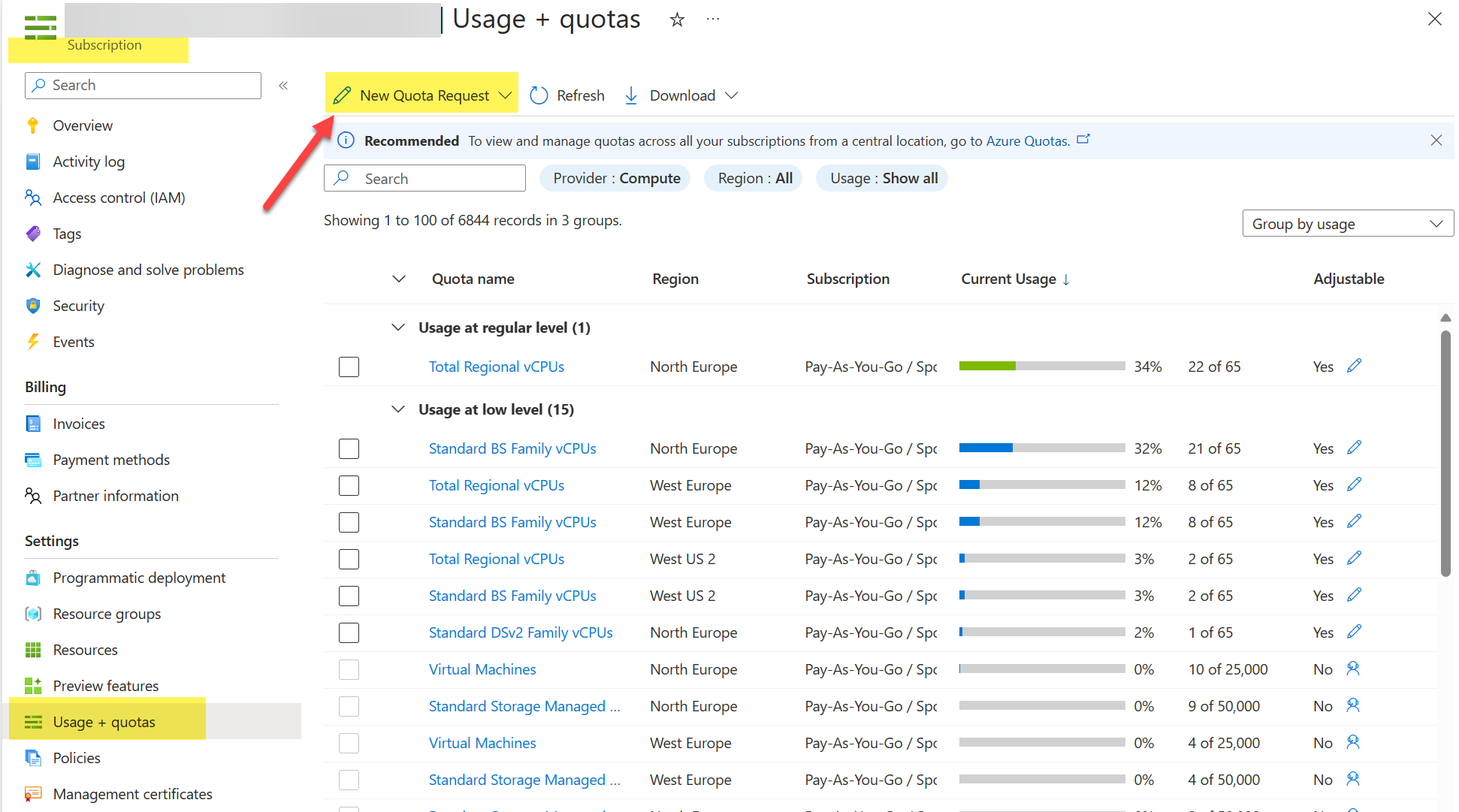Open the Group by usage dropdown
The width and height of the screenshot is (1459, 812).
click(1347, 223)
